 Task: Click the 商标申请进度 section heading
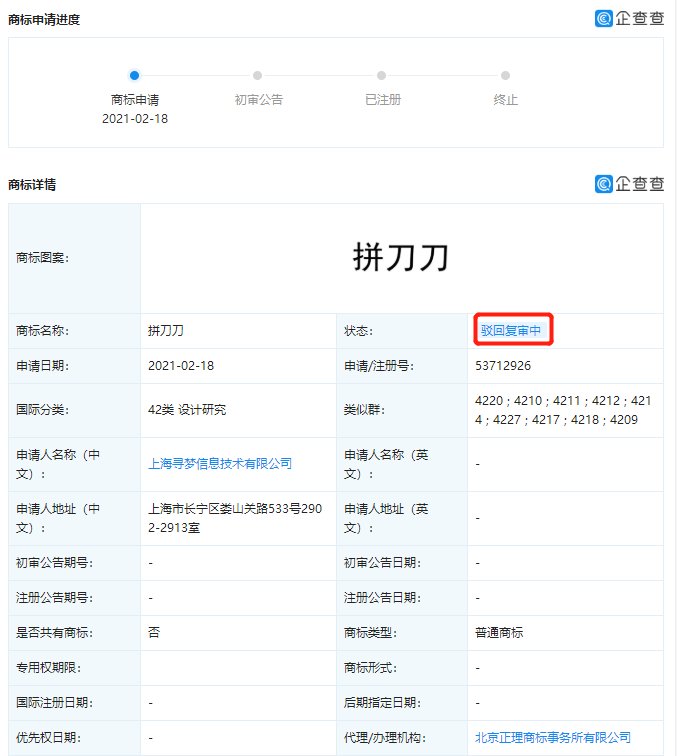(44, 19)
